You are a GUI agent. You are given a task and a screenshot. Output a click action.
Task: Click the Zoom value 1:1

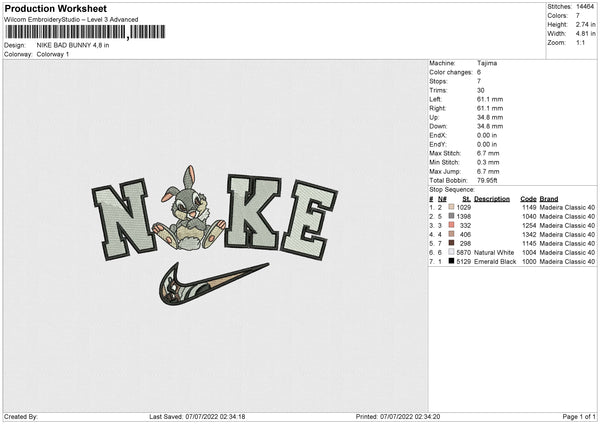tap(580, 42)
